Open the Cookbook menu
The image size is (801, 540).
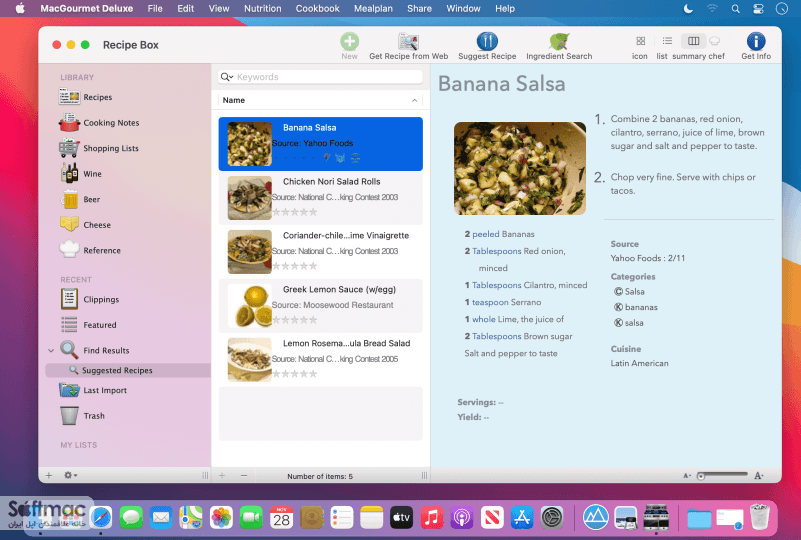(317, 9)
